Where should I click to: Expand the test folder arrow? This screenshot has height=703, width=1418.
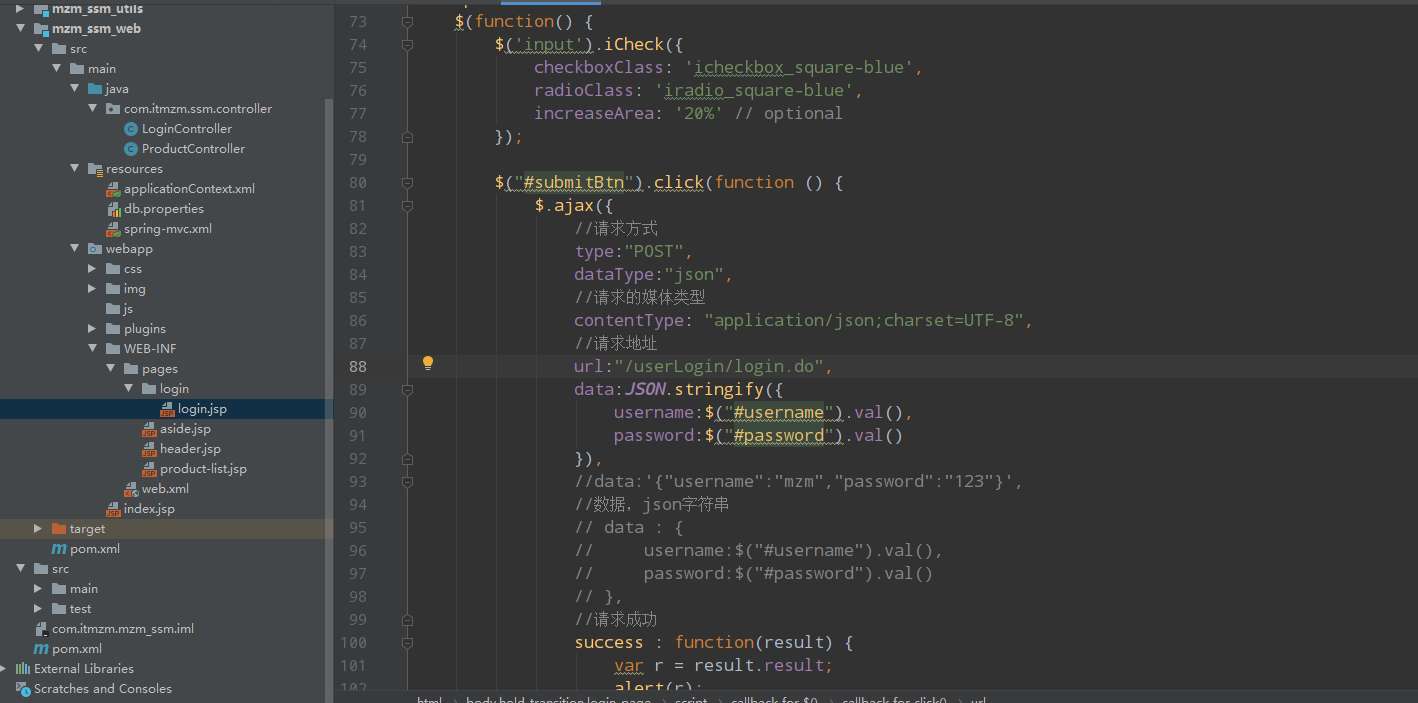38,609
